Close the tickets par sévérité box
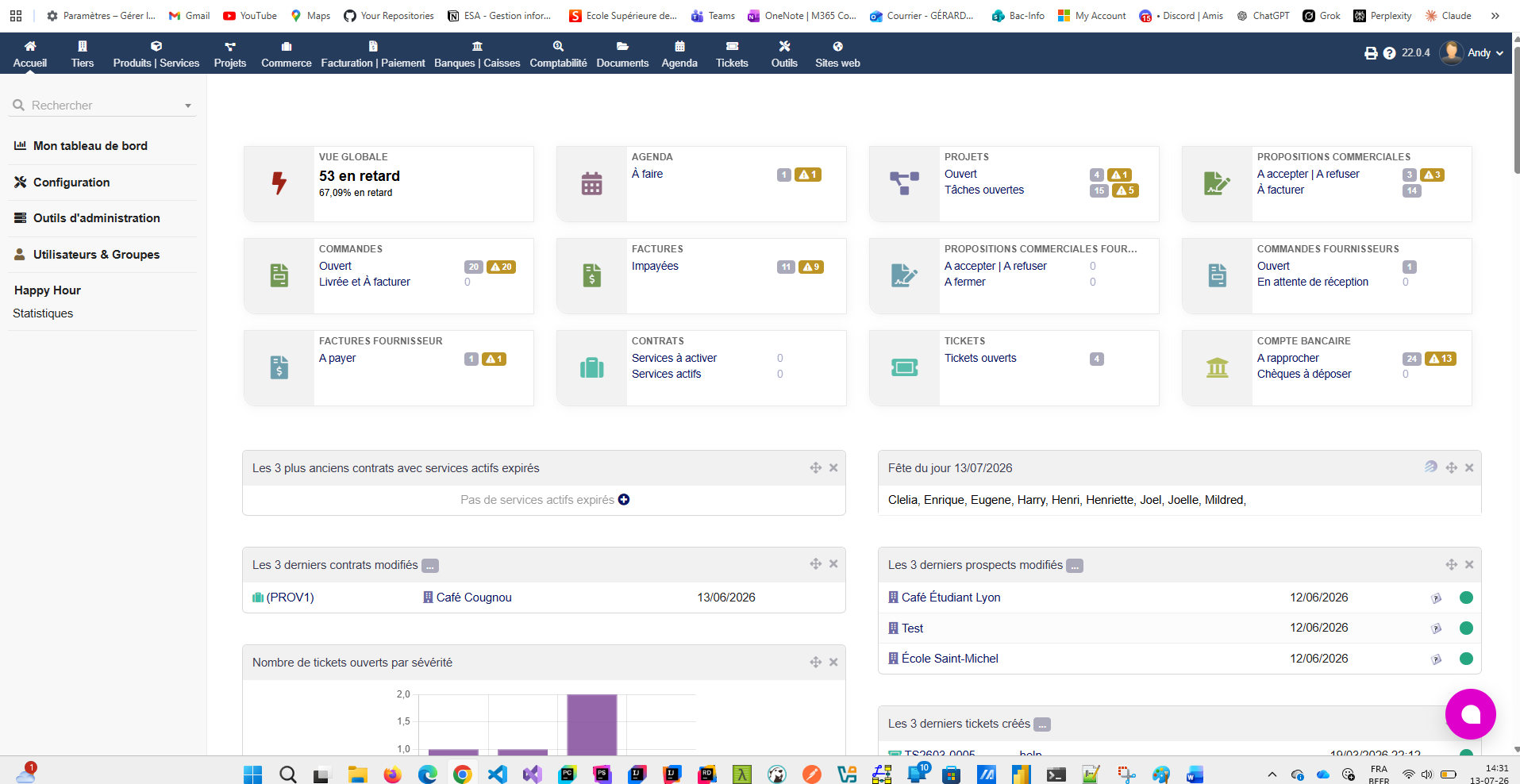 (833, 663)
